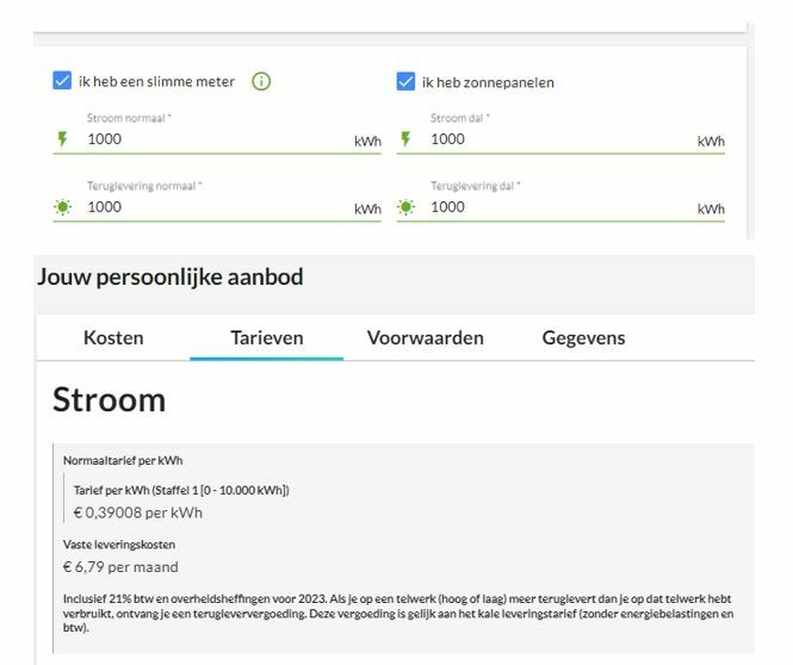The image size is (793, 665).
Task: Click the sun icon beside Teruglevering normaal
Action: pyautogui.click(x=63, y=207)
